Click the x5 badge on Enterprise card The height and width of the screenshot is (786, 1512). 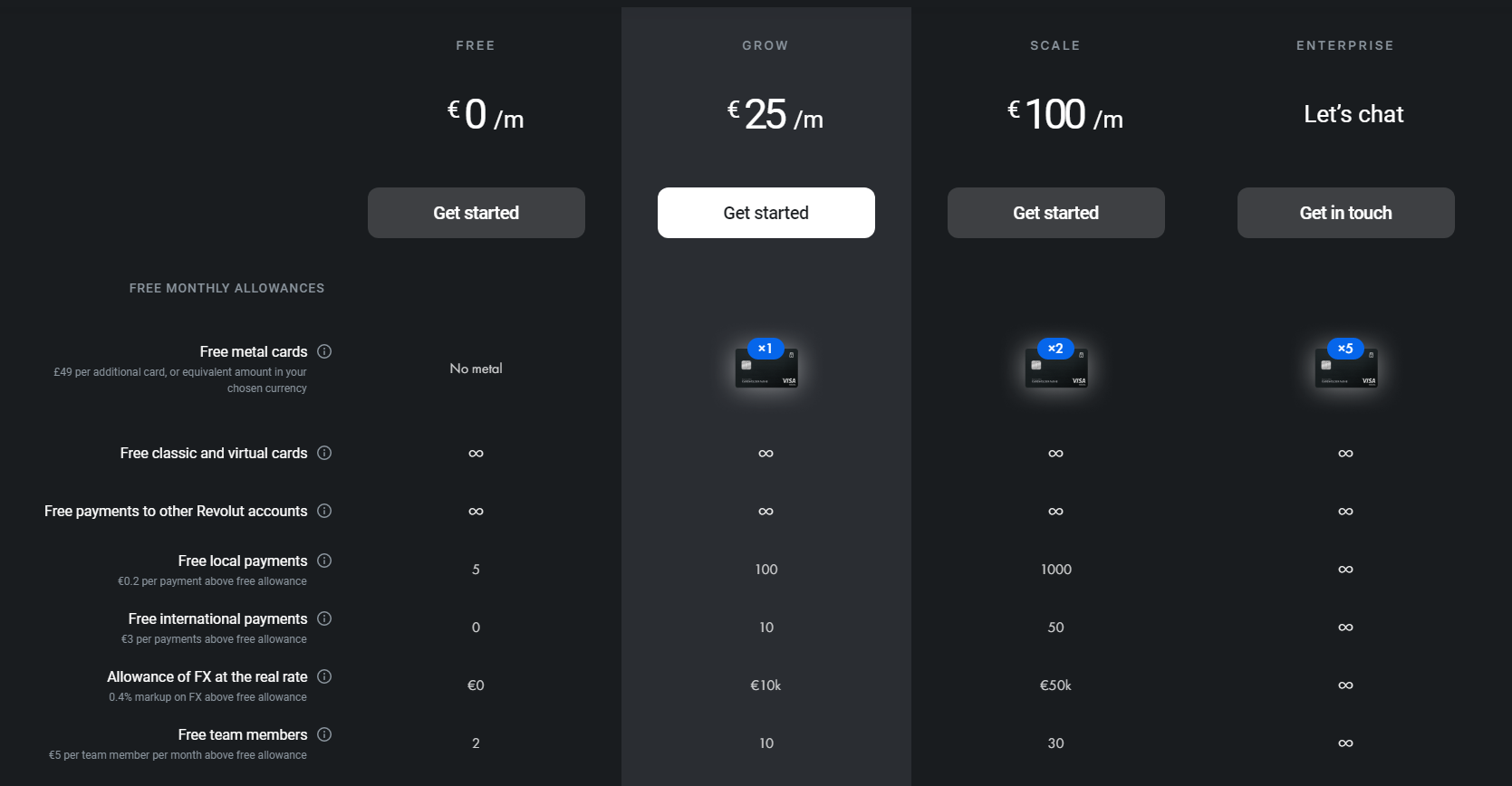(1345, 349)
